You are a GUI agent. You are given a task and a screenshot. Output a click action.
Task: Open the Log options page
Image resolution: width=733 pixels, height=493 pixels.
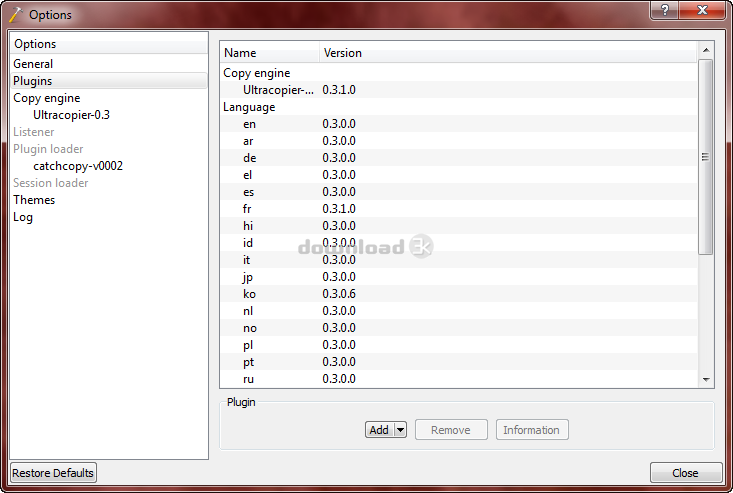[23, 217]
